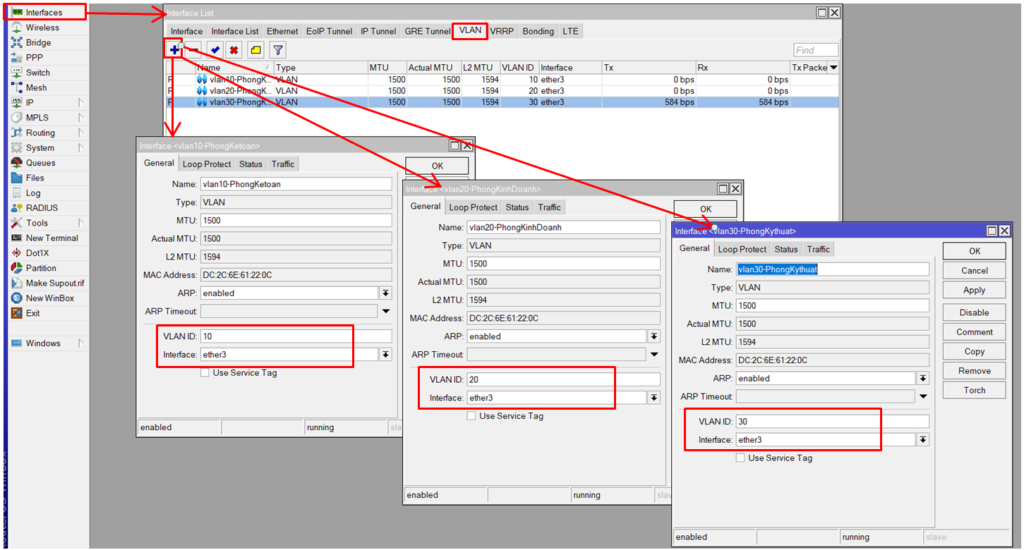Open table column selector dropdown arrow

click(834, 68)
